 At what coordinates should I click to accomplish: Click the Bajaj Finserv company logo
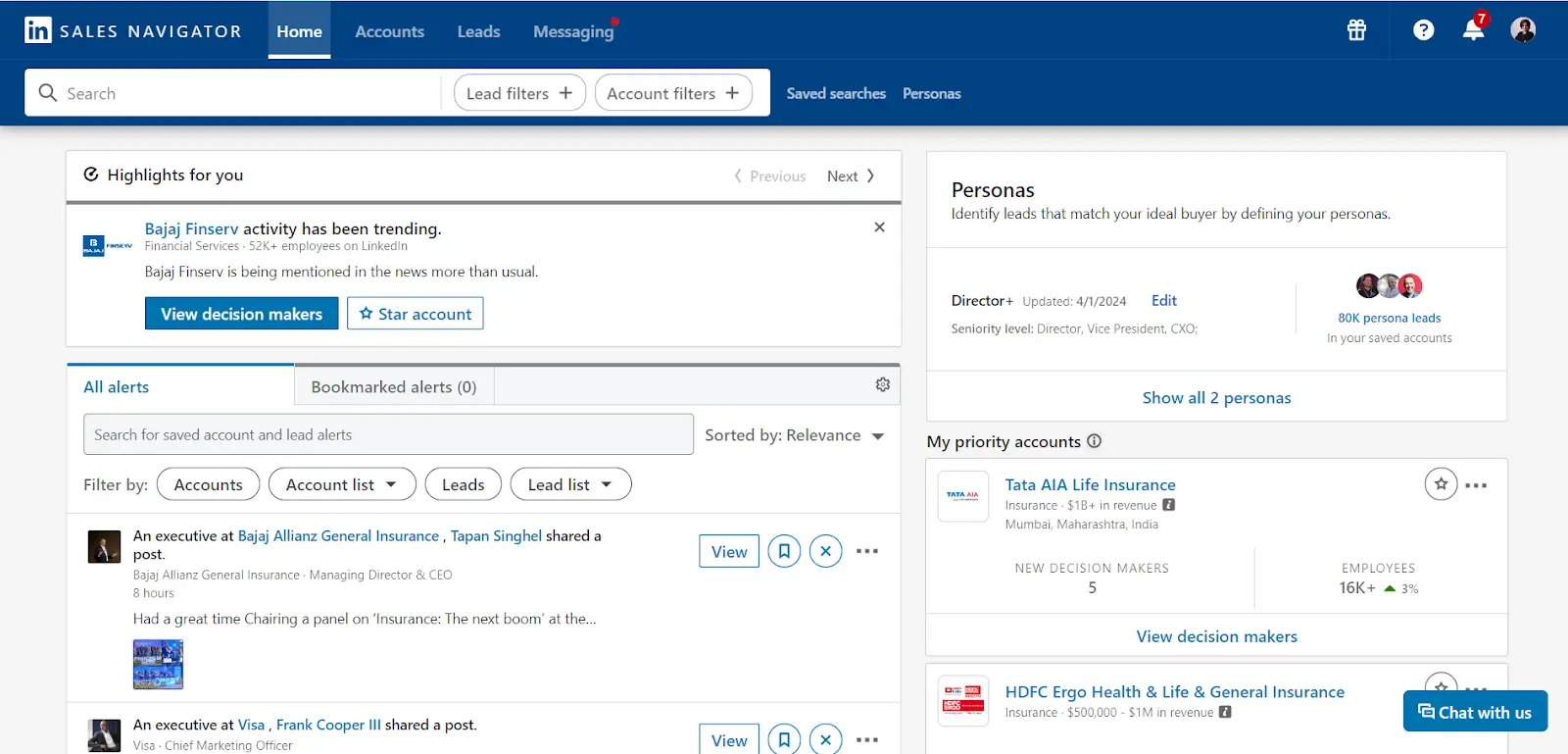pos(108,245)
